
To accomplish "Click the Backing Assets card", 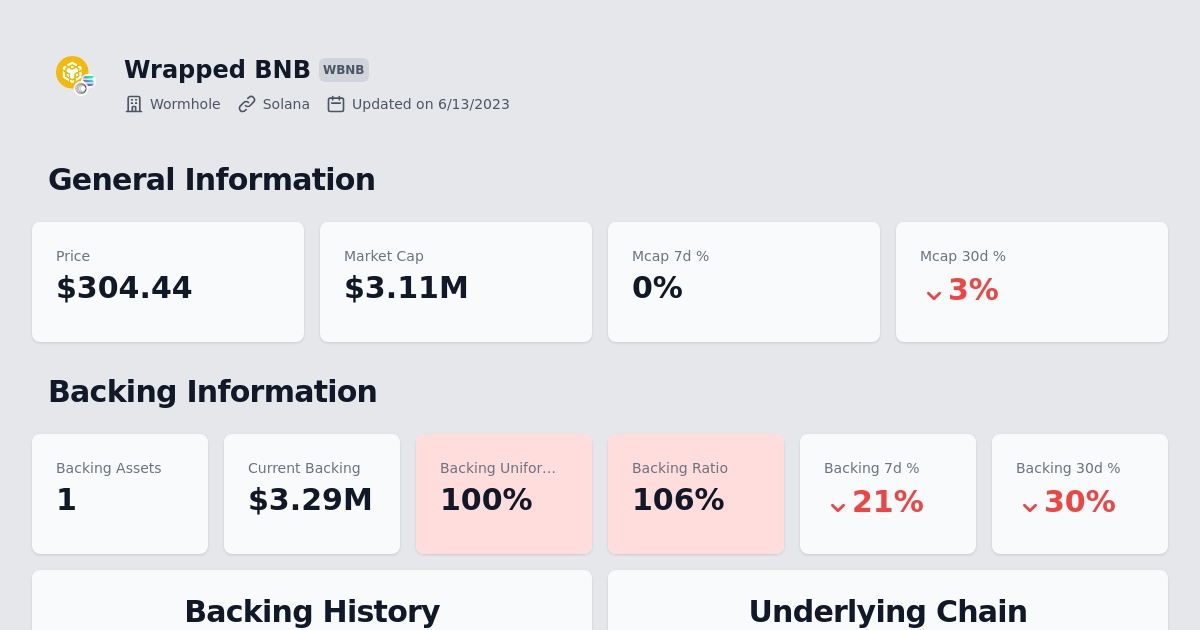I will 120,494.
